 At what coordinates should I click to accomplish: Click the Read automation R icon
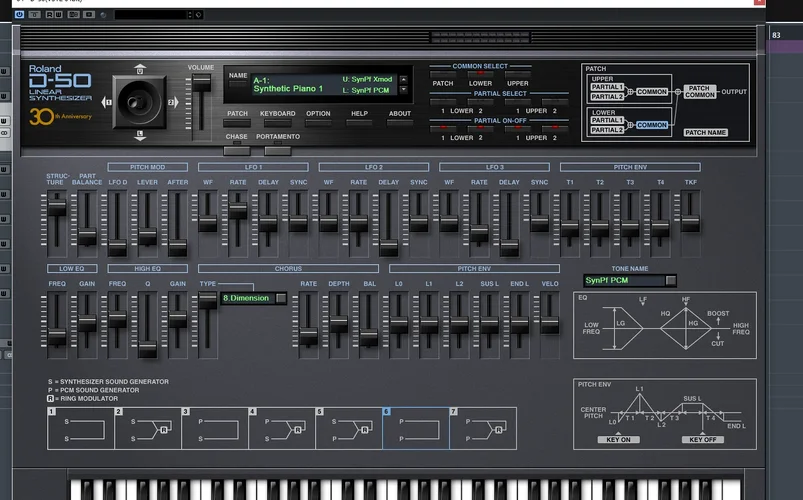point(49,14)
